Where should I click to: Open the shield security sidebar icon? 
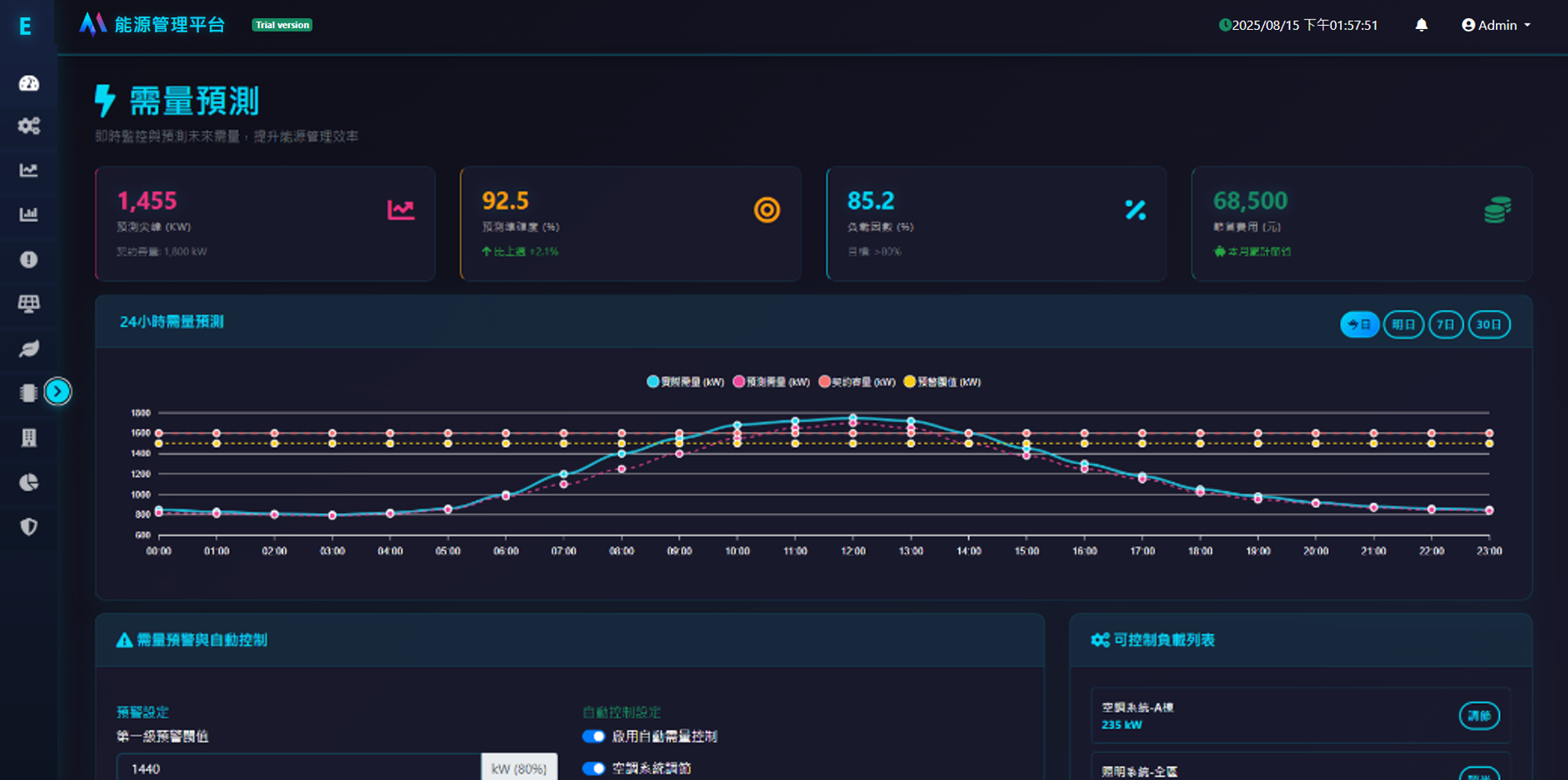[x=29, y=527]
